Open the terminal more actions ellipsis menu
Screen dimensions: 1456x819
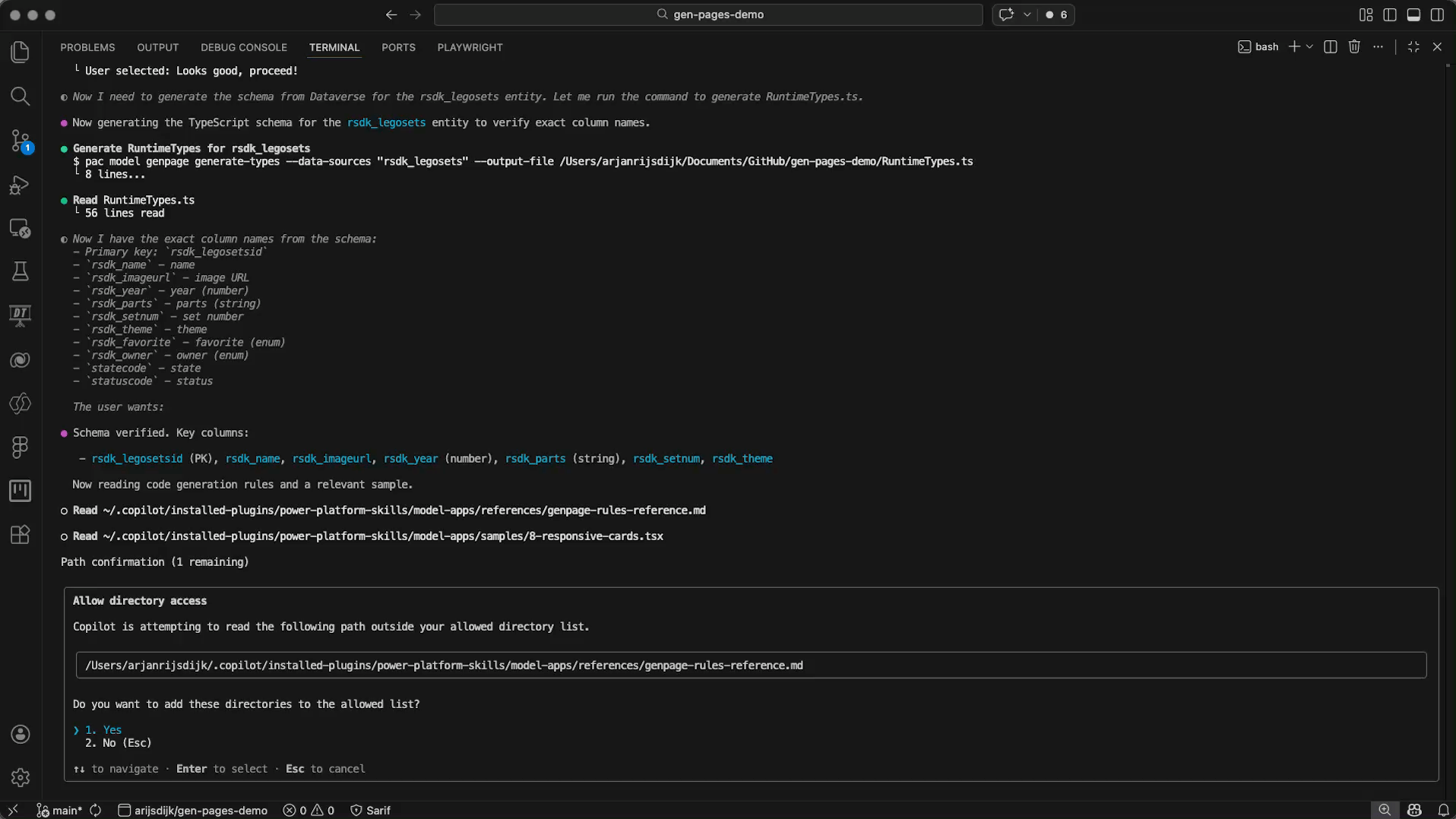tap(1378, 46)
